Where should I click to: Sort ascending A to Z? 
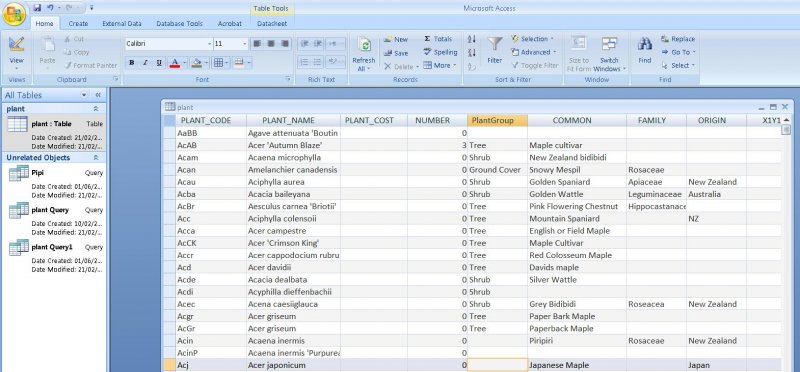pyautogui.click(x=472, y=39)
